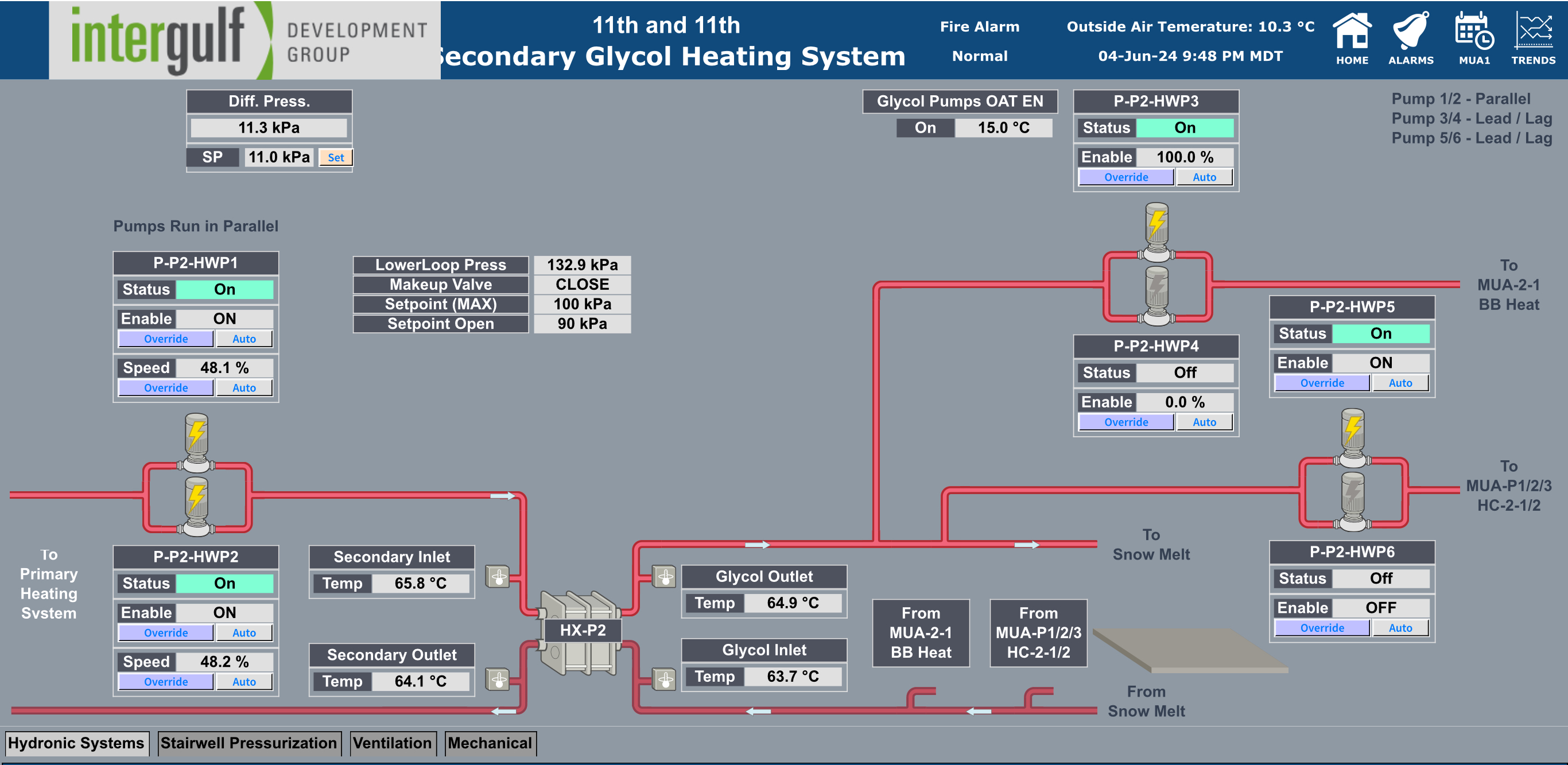Click the Intergulf Development Group logo
1568x765 pixels.
click(244, 40)
